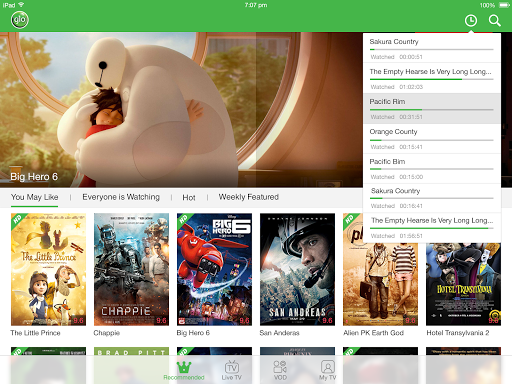The width and height of the screenshot is (512, 384).
Task: Open The Little Prince poster
Action: (x=48, y=269)
